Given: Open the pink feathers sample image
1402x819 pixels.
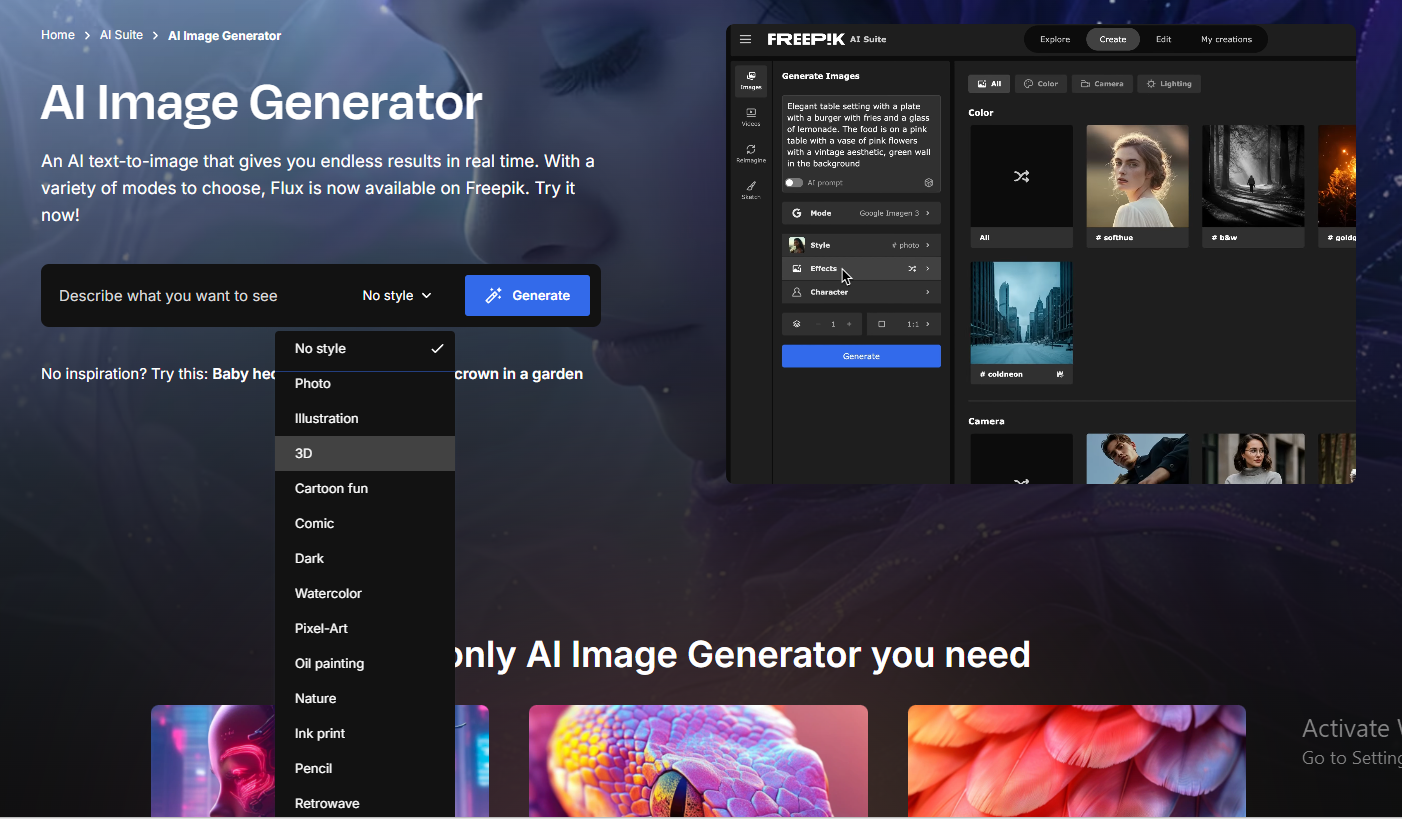Looking at the screenshot, I should [x=1077, y=761].
